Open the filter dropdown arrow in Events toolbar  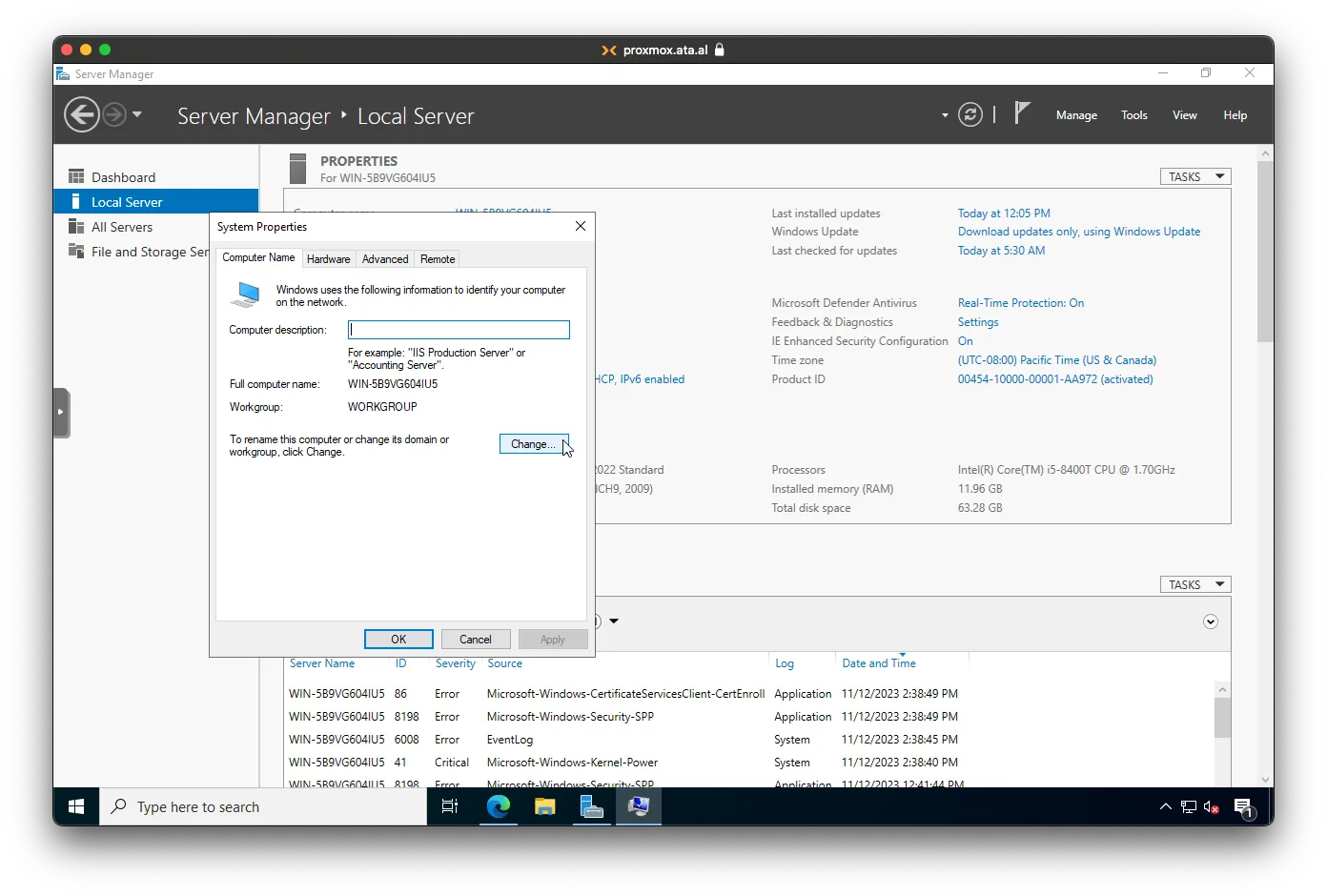[x=614, y=621]
